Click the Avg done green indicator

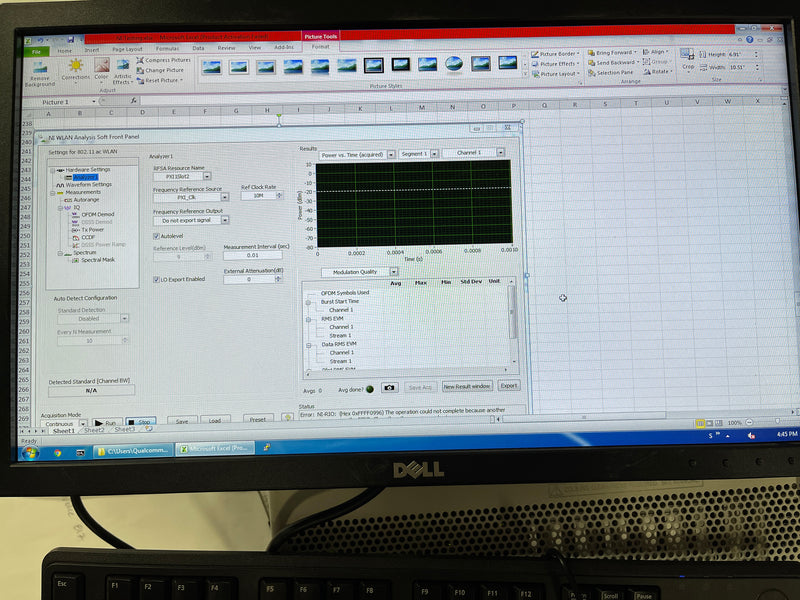tap(370, 389)
